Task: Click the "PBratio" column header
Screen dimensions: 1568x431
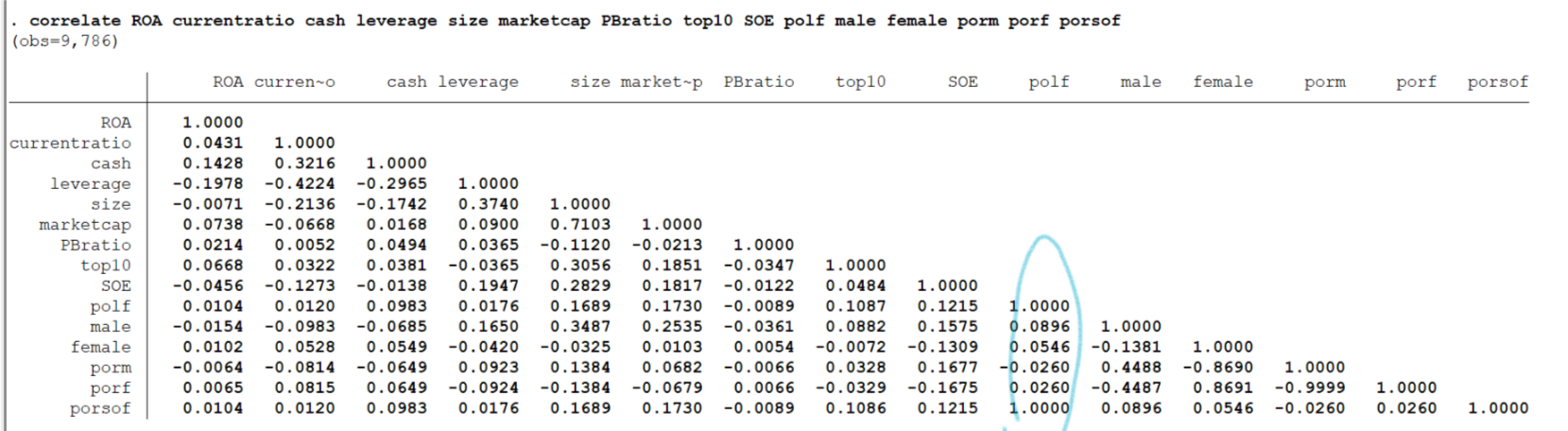Action: pos(759,82)
